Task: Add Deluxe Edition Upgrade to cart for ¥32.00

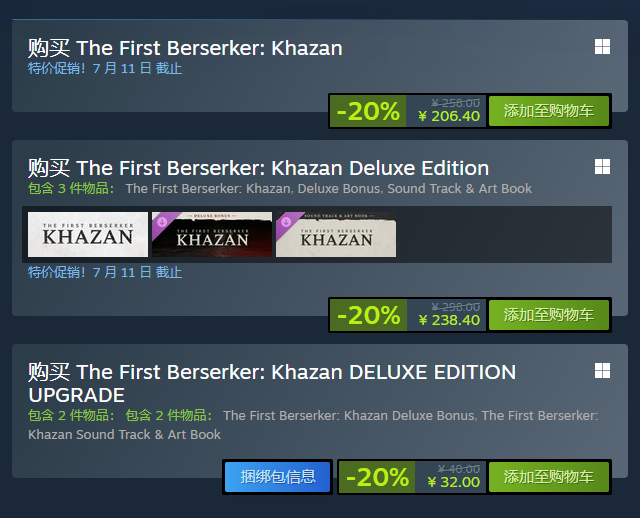Action: point(555,476)
